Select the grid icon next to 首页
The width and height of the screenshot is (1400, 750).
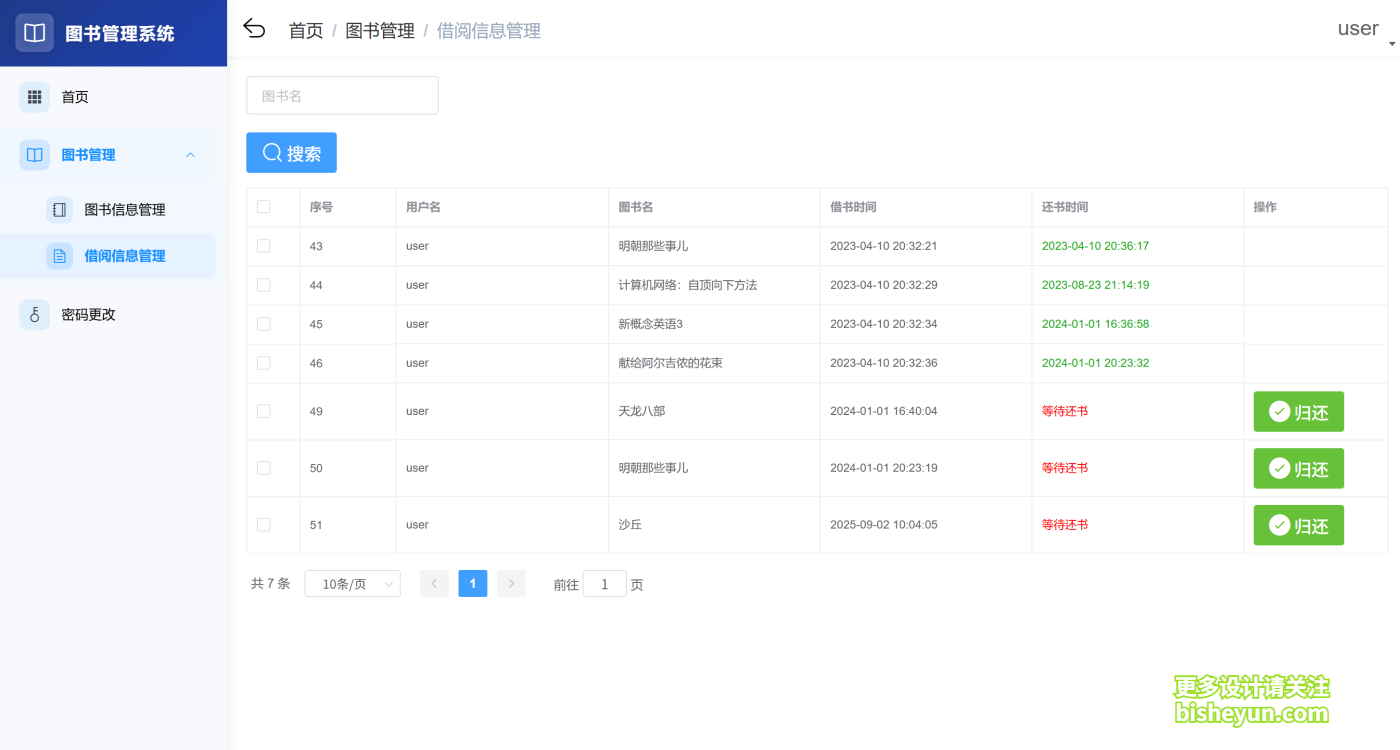click(x=34, y=96)
